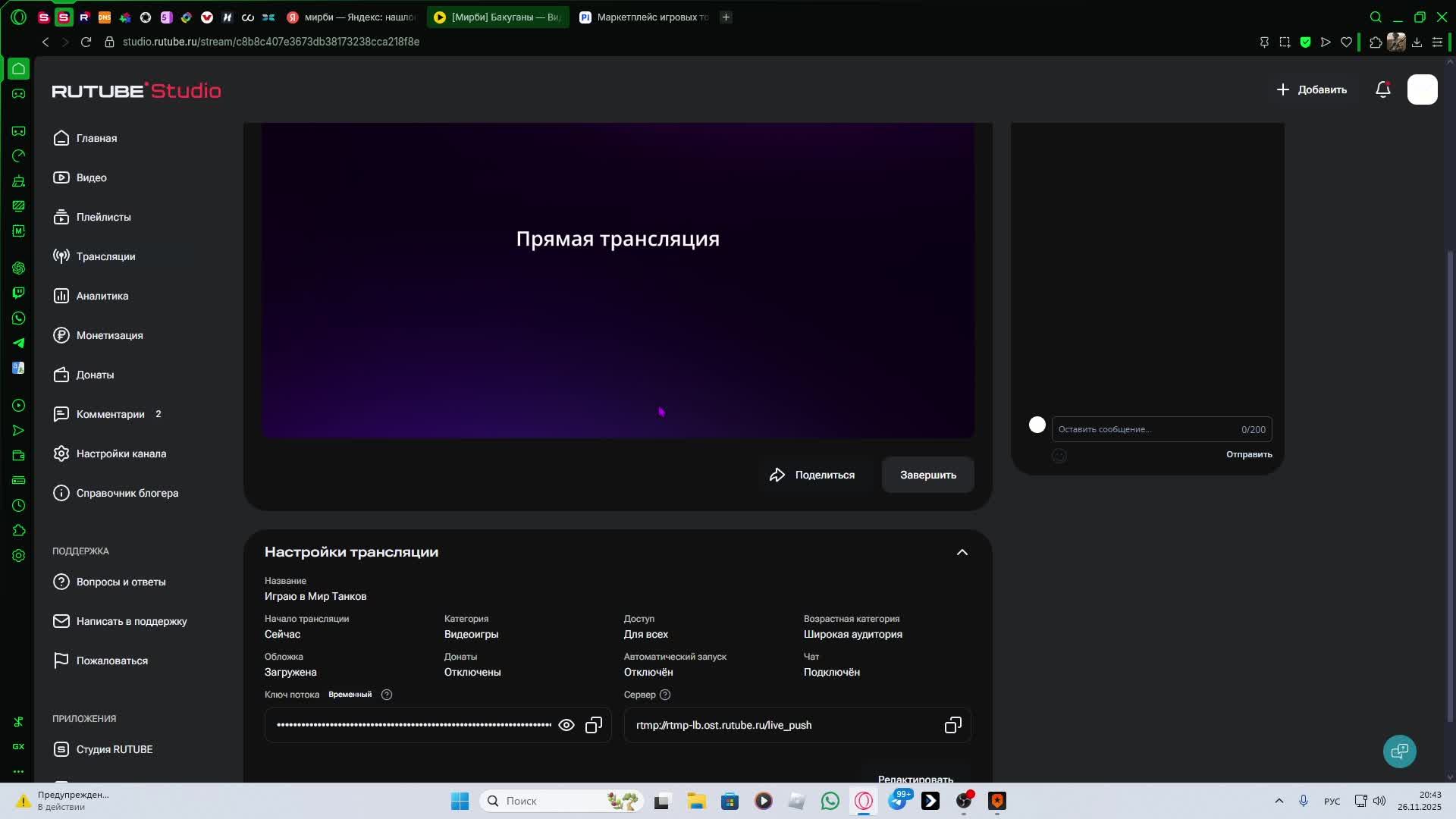Open Monetization in the sidebar
Viewport: 1456px width, 819px height.
[x=109, y=336]
